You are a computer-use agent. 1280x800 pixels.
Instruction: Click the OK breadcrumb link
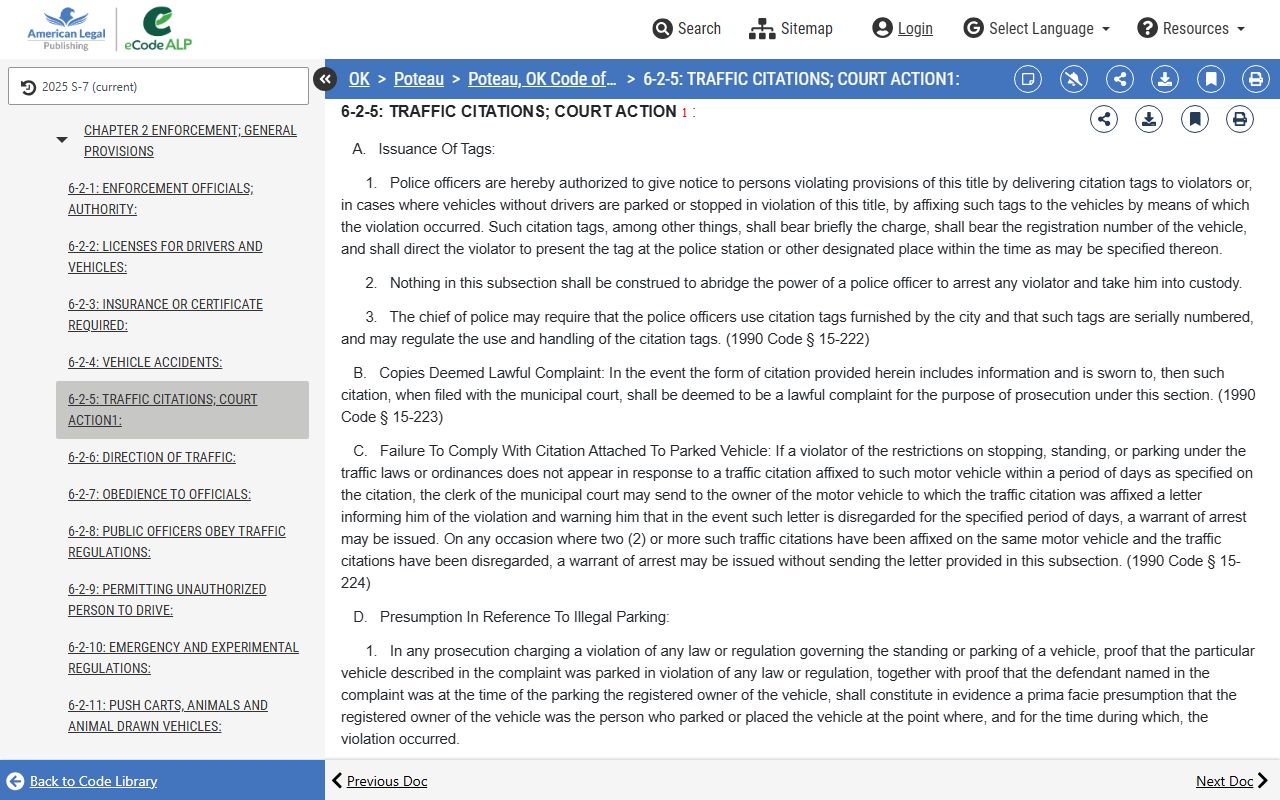point(359,79)
